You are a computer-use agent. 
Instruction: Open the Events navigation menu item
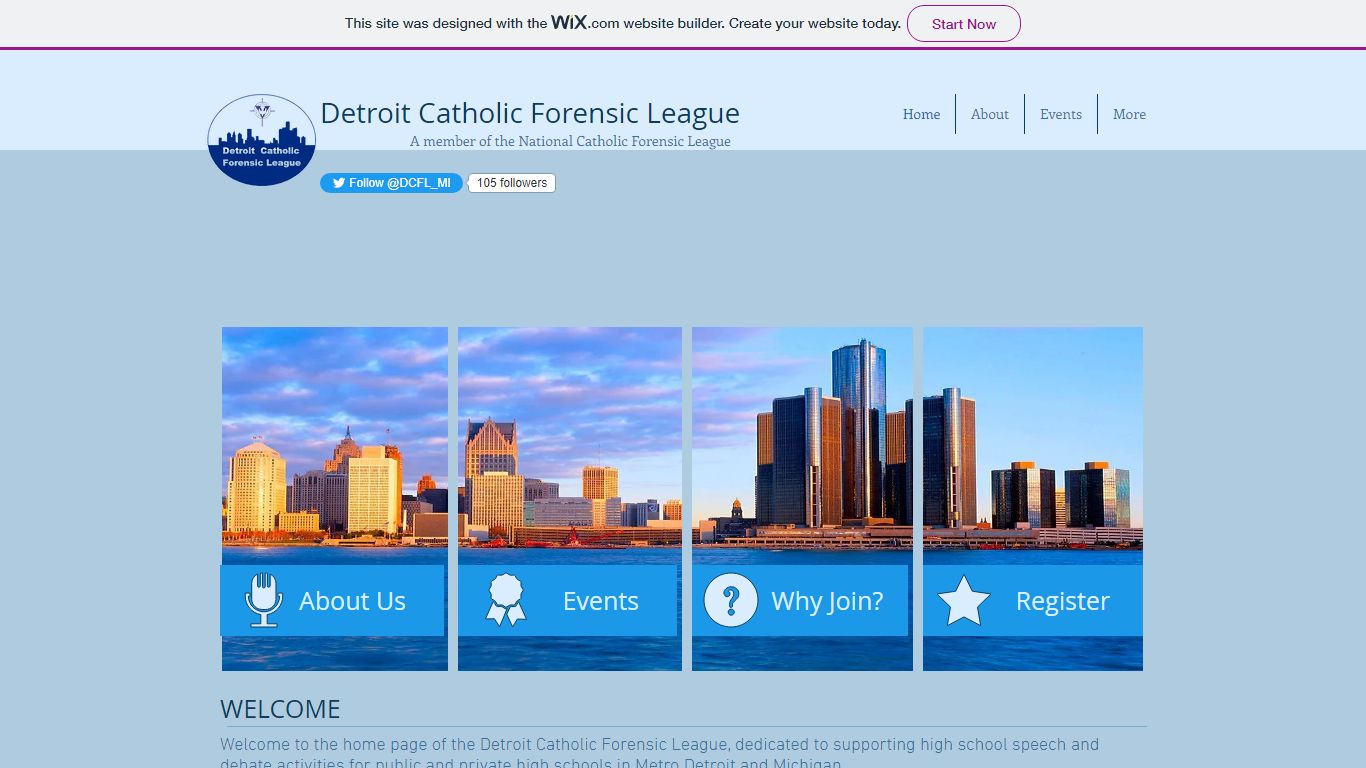pyautogui.click(x=1061, y=114)
